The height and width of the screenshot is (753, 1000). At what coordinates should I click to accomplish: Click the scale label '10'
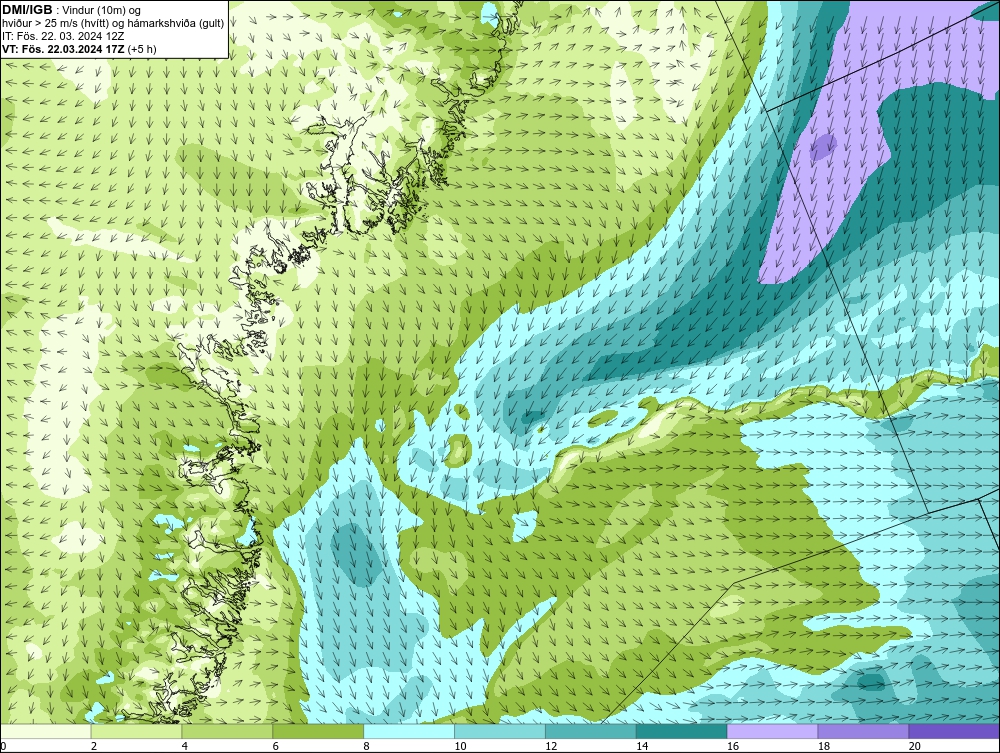pyautogui.click(x=460, y=746)
